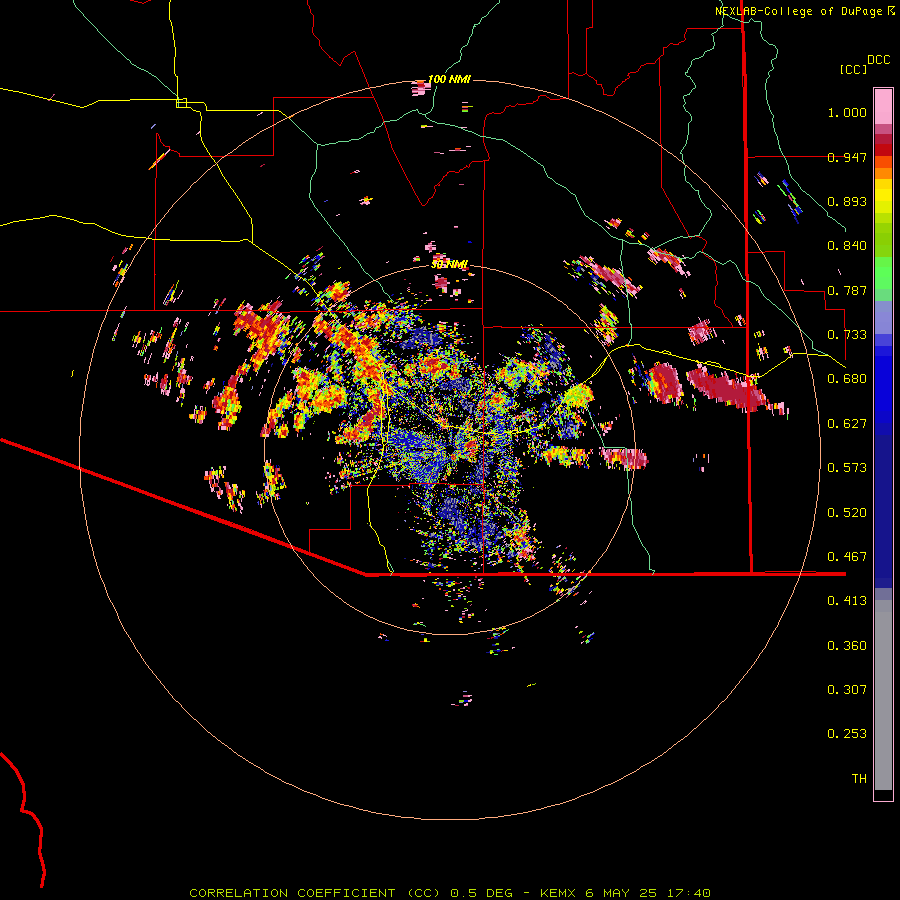Select the 0.787 legend value
Viewport: 900px width, 900px height.
pyautogui.click(x=847, y=290)
